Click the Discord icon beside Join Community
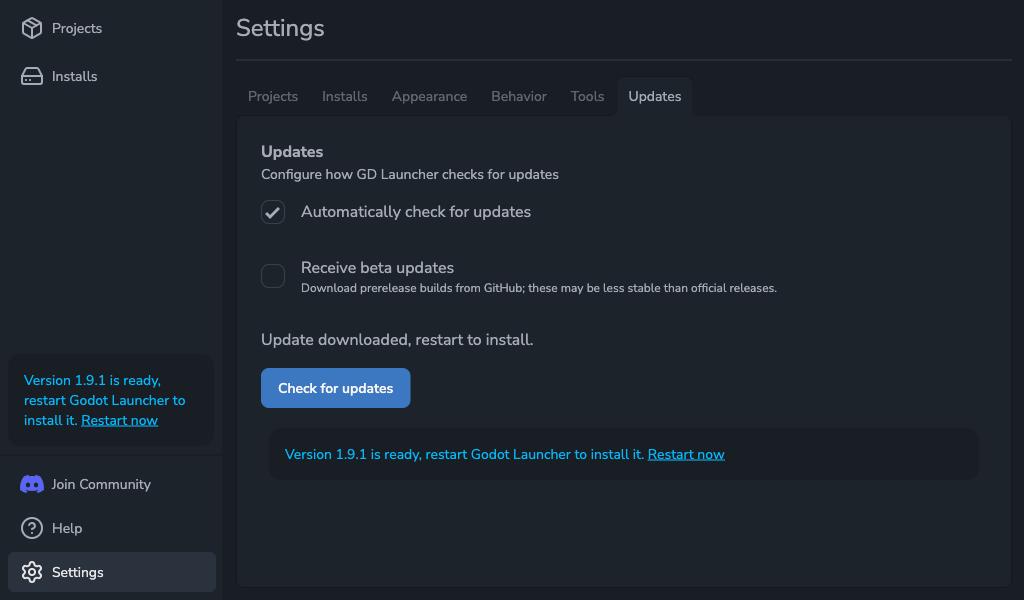 (x=32, y=484)
